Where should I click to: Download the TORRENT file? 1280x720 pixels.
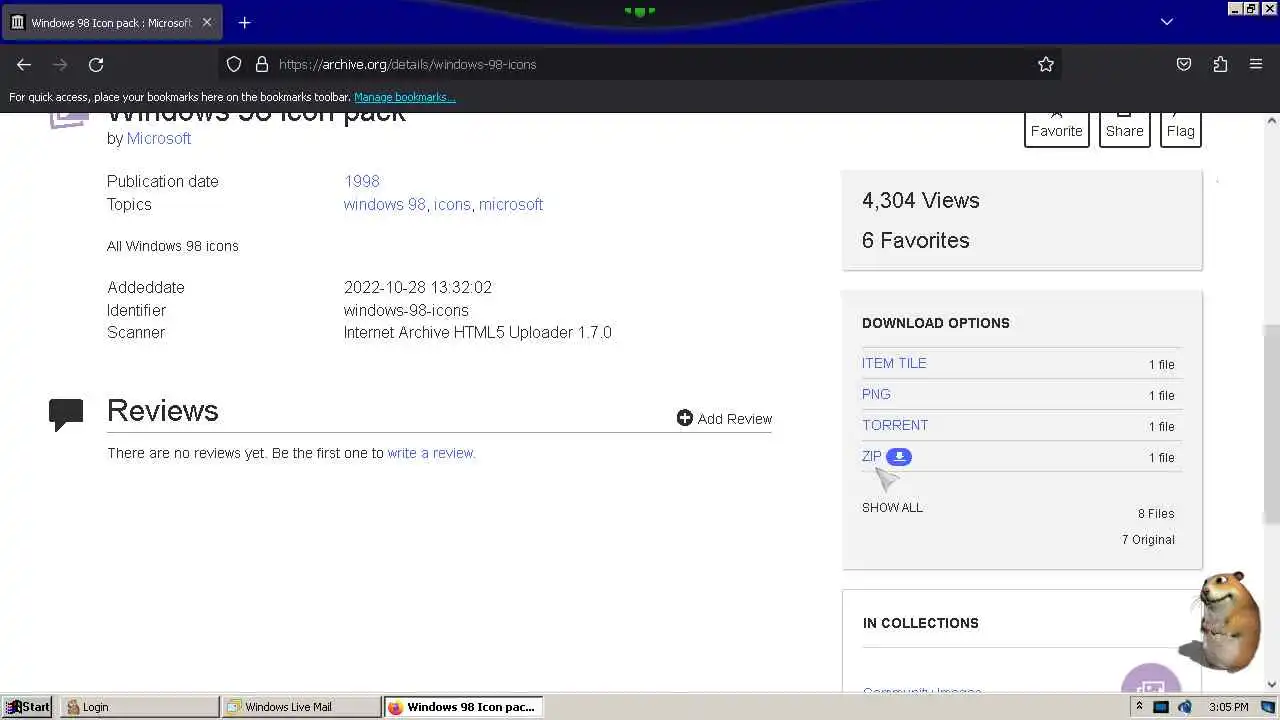[x=895, y=425]
